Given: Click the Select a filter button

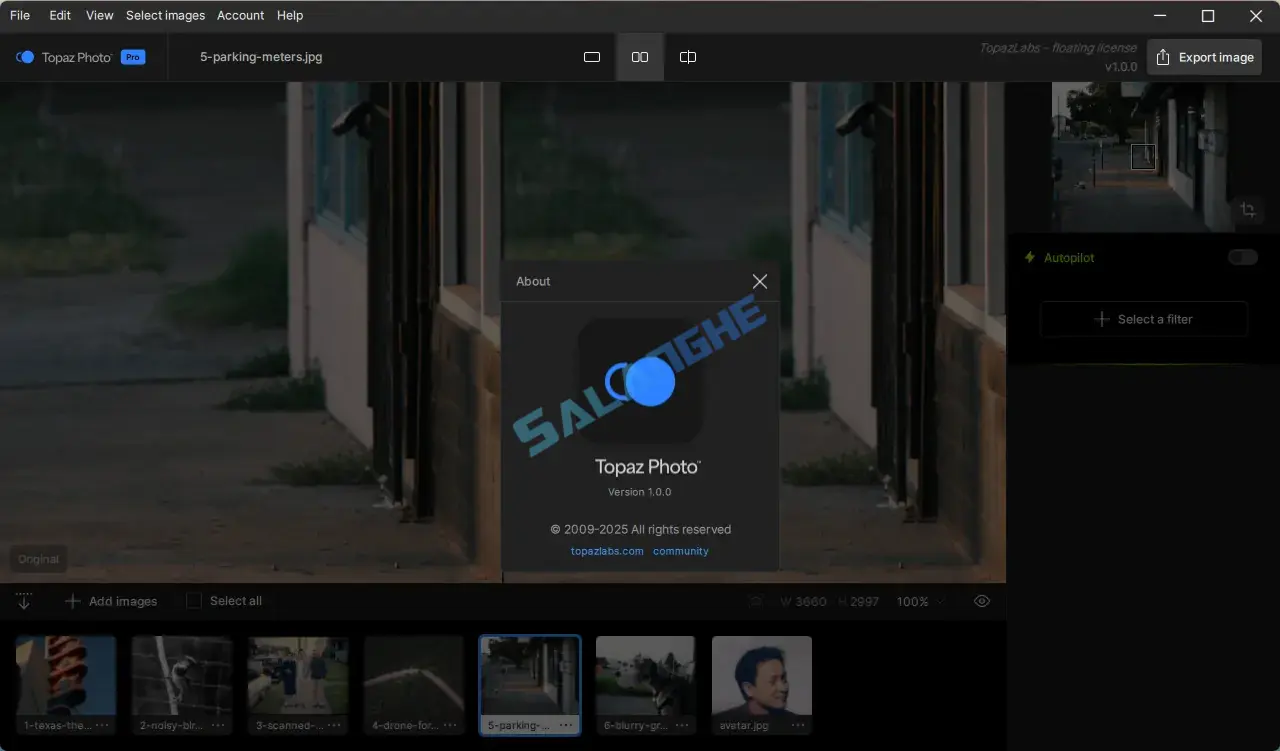Looking at the screenshot, I should [x=1143, y=319].
